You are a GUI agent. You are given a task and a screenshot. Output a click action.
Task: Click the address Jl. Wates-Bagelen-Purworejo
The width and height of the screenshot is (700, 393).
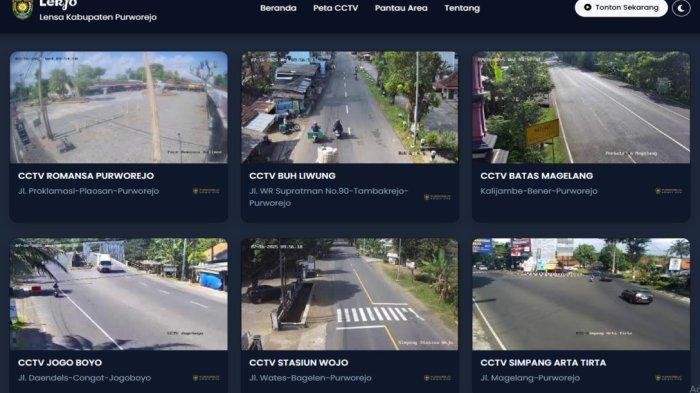(x=310, y=378)
